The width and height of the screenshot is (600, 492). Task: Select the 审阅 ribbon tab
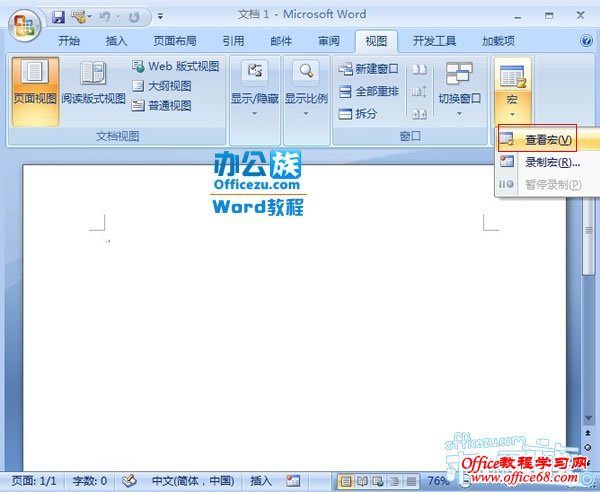328,41
